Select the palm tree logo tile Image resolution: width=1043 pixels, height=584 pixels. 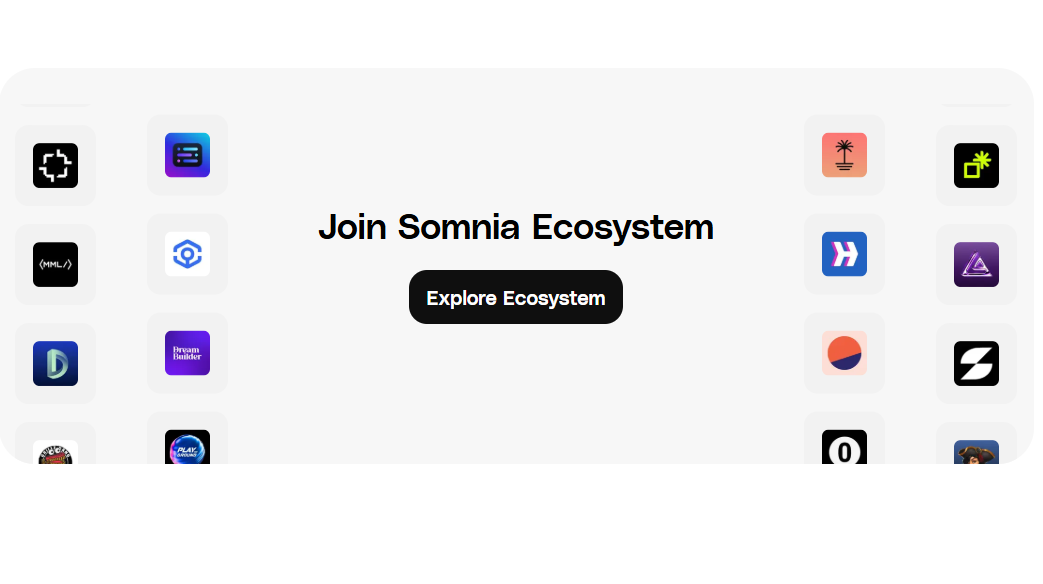(x=844, y=155)
